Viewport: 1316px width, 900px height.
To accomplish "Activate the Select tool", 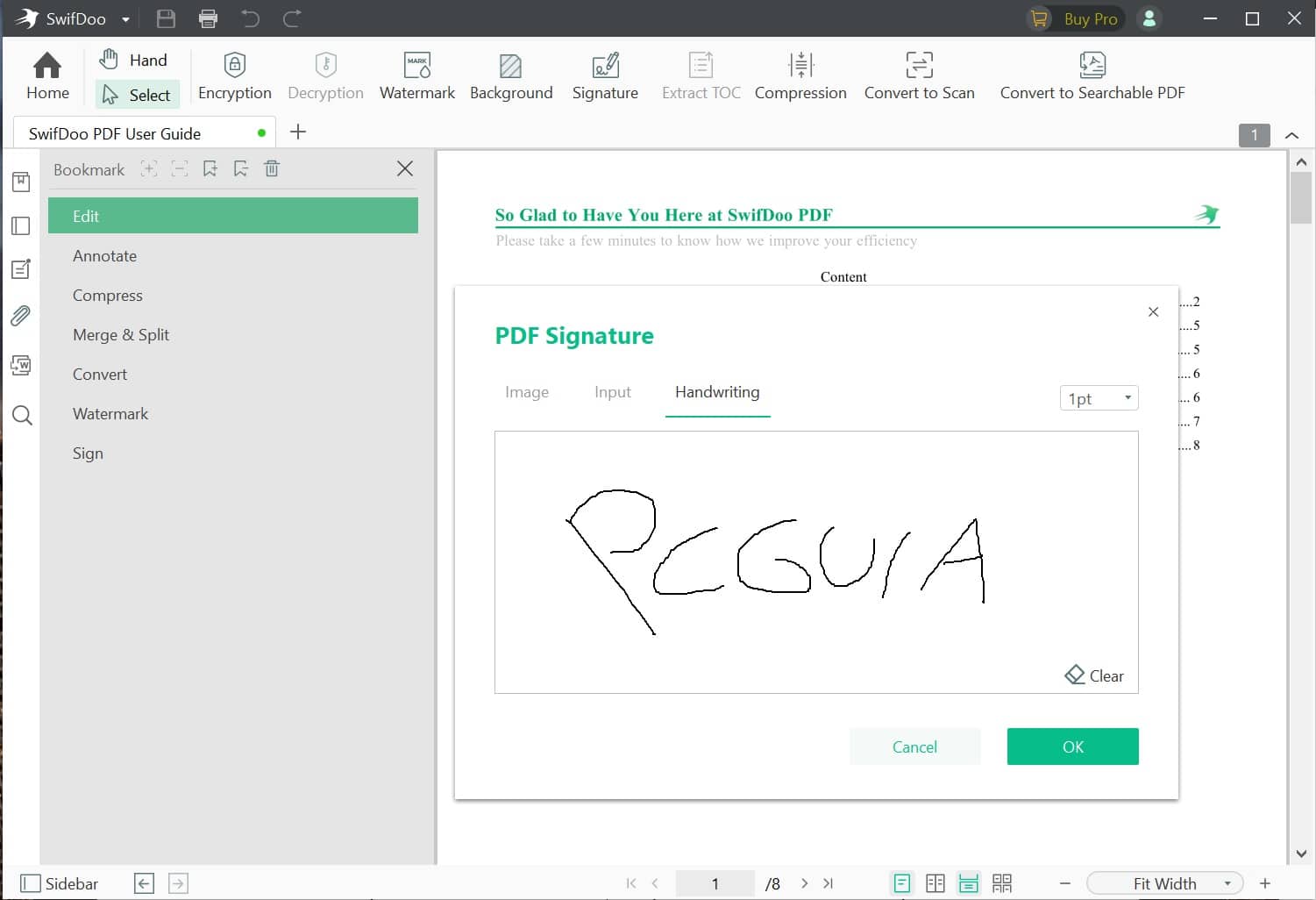I will point(137,95).
